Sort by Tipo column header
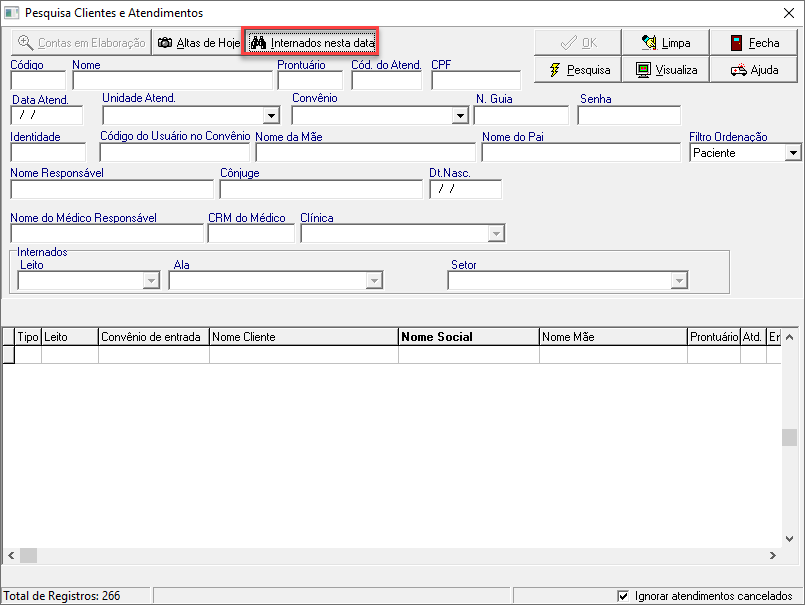Image resolution: width=805 pixels, height=605 pixels. point(28,337)
